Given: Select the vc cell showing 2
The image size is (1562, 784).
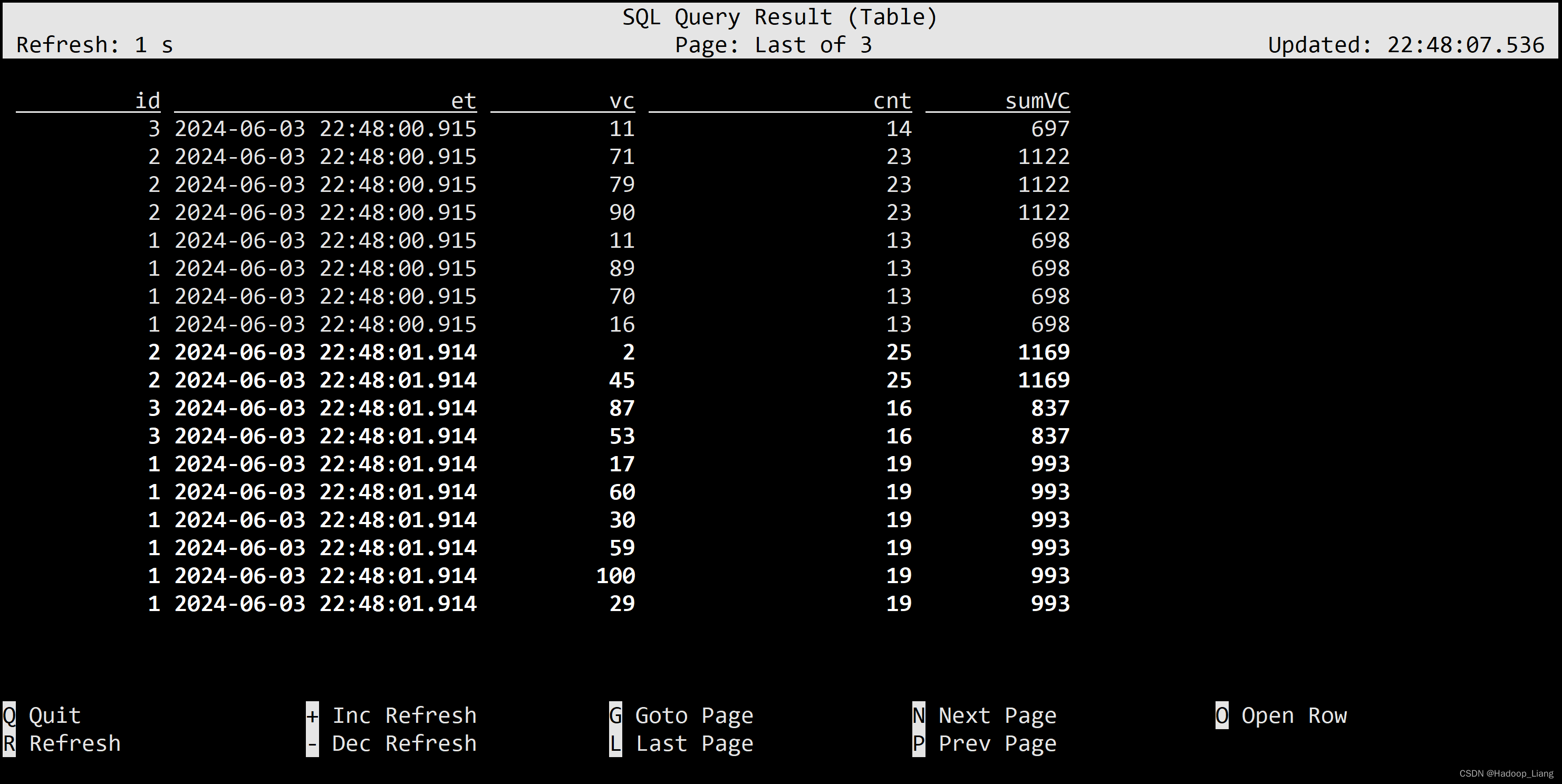Looking at the screenshot, I should [x=629, y=352].
